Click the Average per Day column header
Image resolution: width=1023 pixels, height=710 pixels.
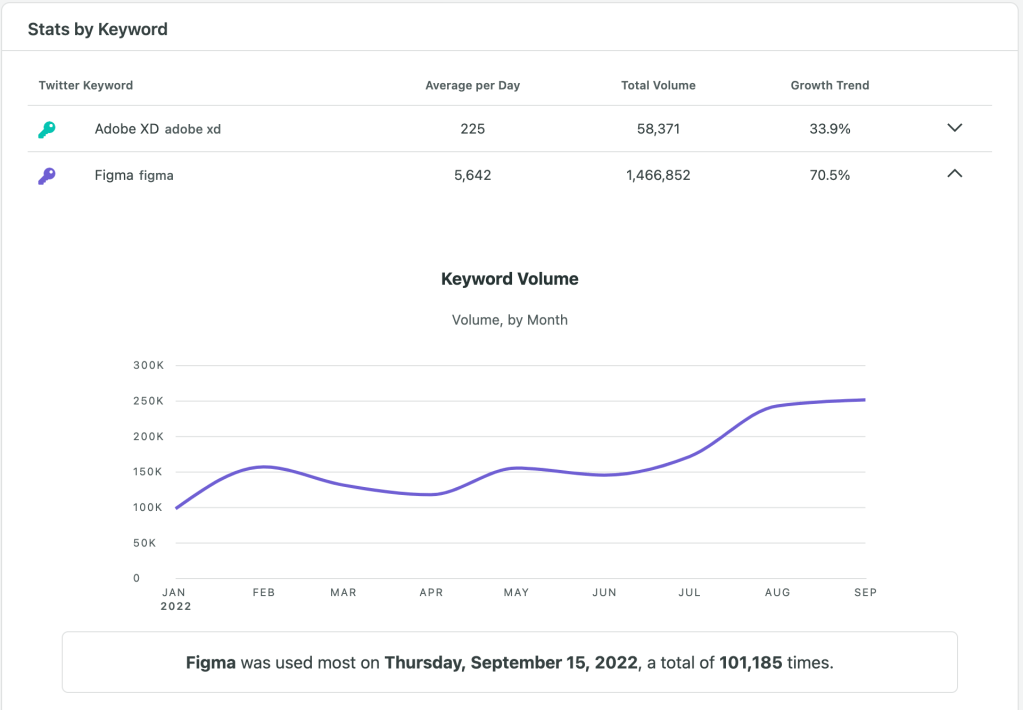pos(472,86)
